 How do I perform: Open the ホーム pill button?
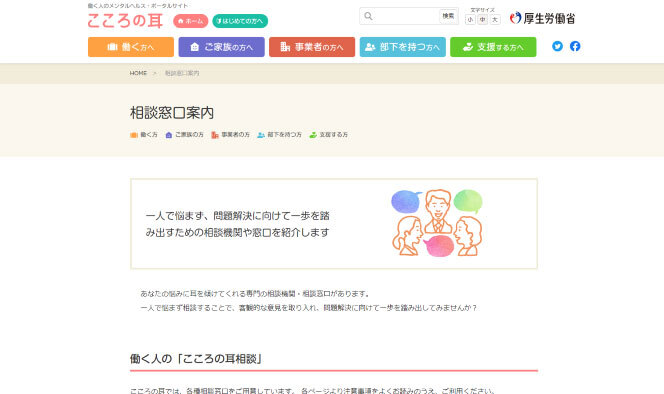[191, 21]
